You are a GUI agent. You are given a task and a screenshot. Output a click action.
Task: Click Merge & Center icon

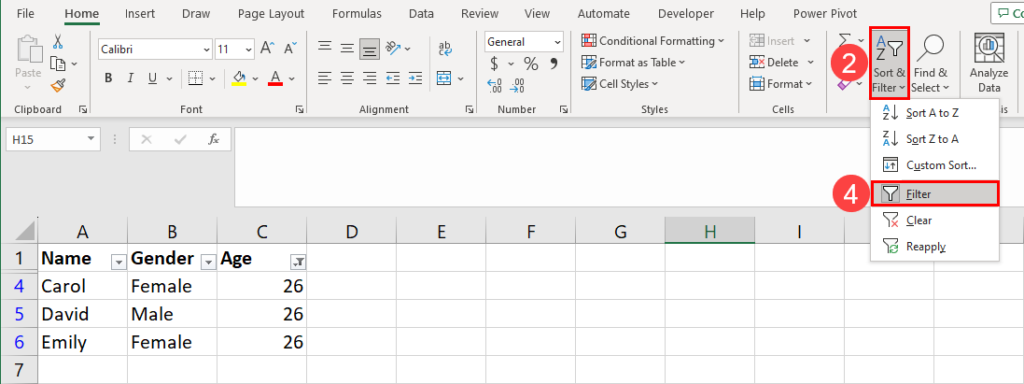pos(445,78)
